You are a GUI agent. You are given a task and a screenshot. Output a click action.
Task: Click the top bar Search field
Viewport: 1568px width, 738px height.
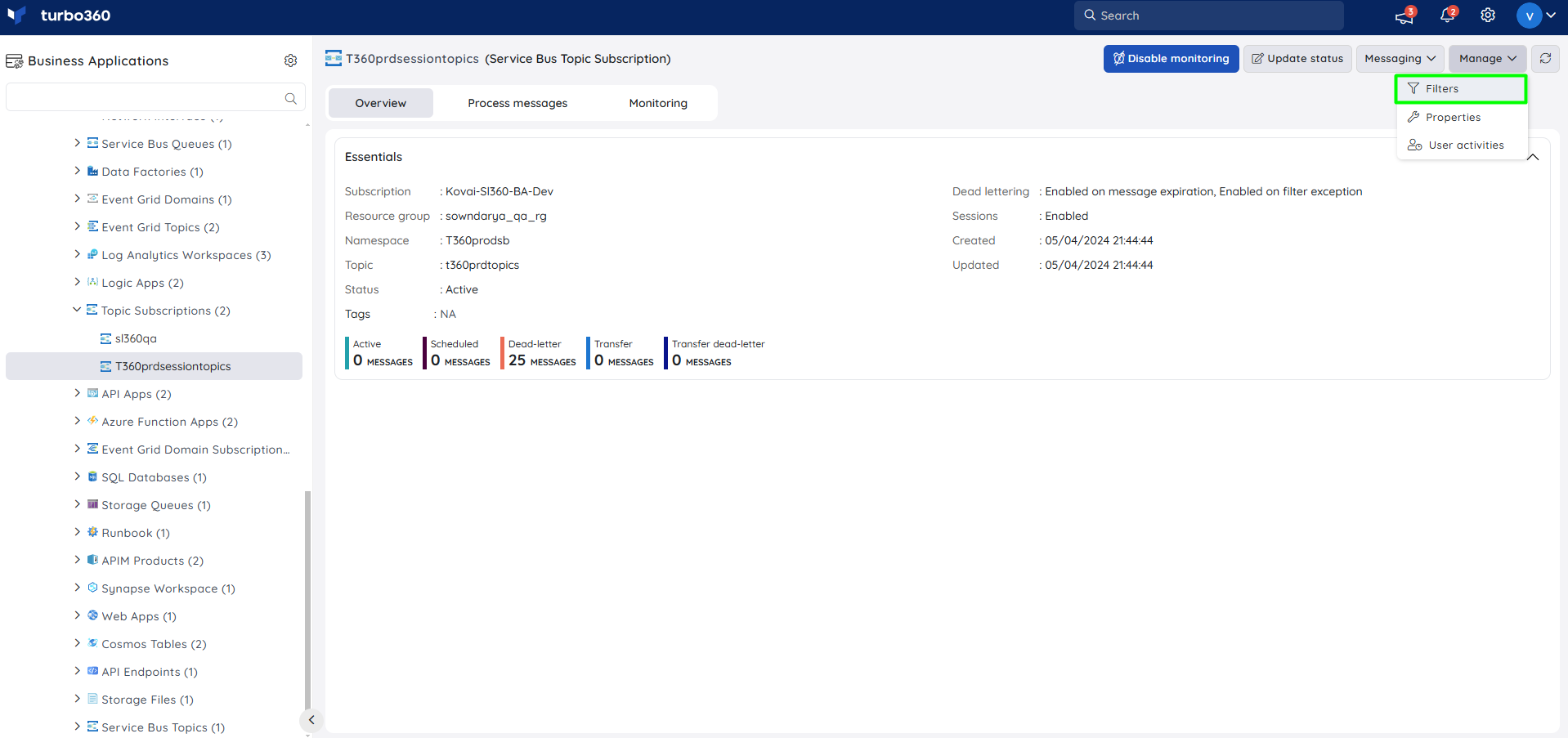coord(1208,16)
